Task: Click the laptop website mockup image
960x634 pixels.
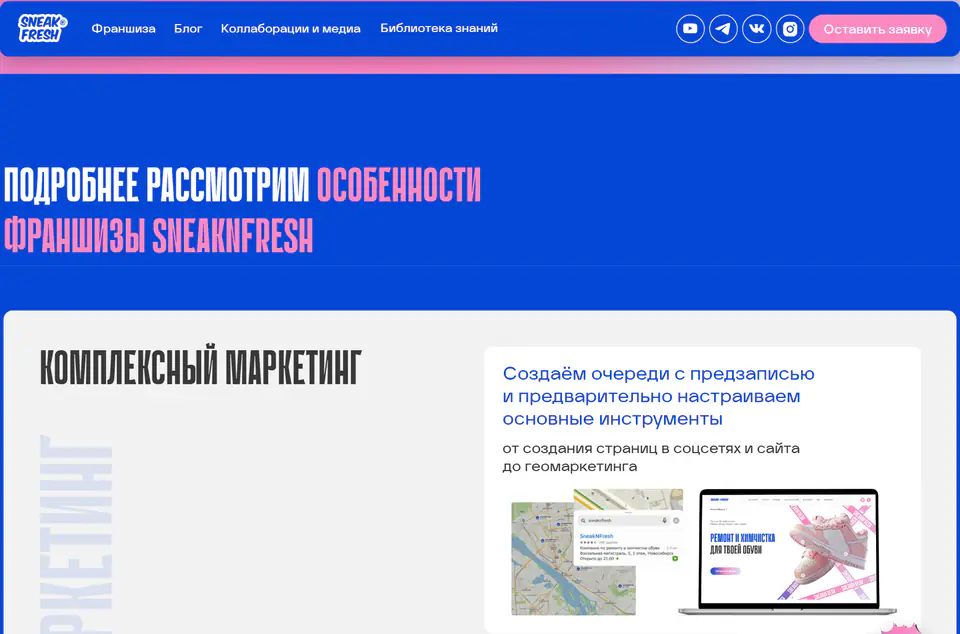Action: coord(788,551)
